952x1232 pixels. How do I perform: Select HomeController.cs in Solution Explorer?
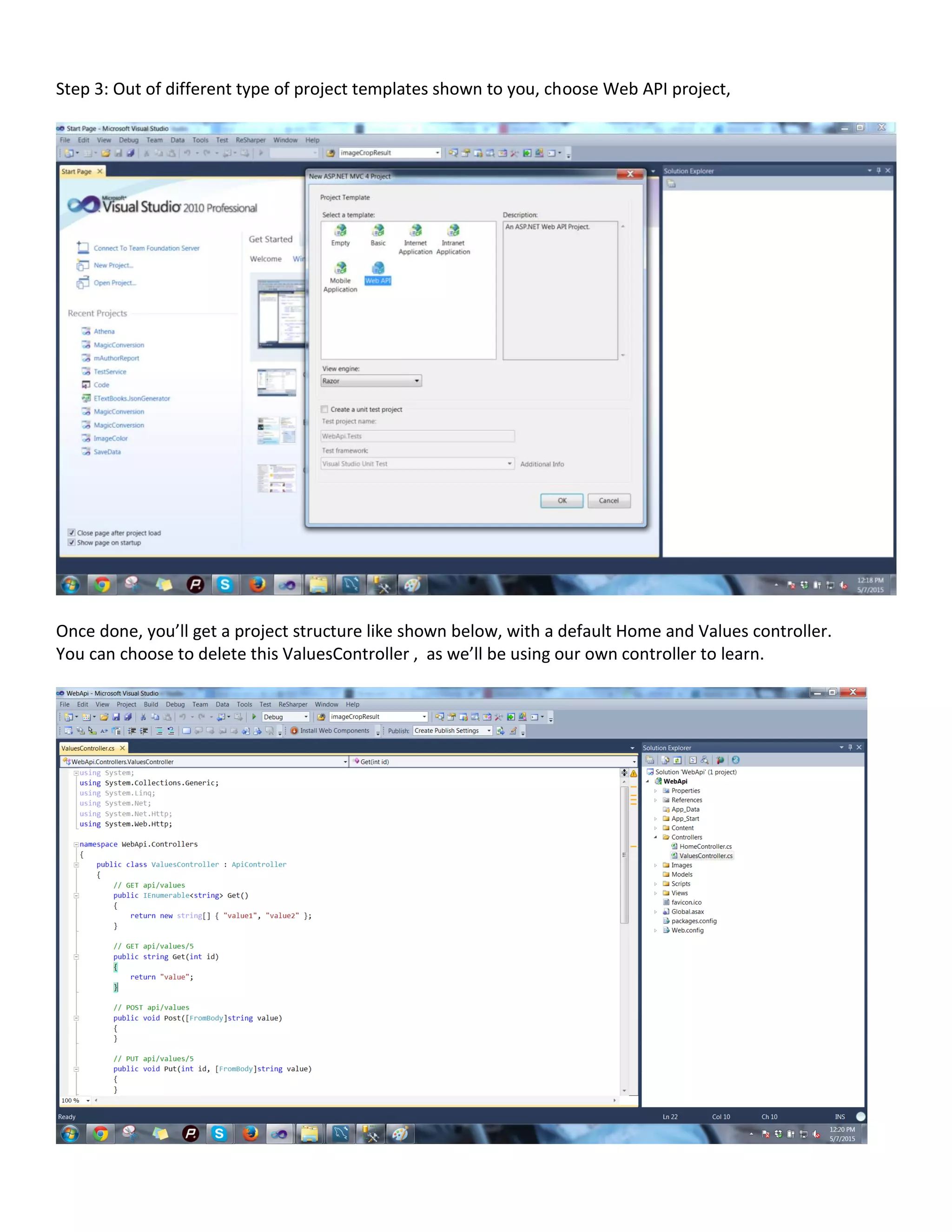tap(705, 847)
